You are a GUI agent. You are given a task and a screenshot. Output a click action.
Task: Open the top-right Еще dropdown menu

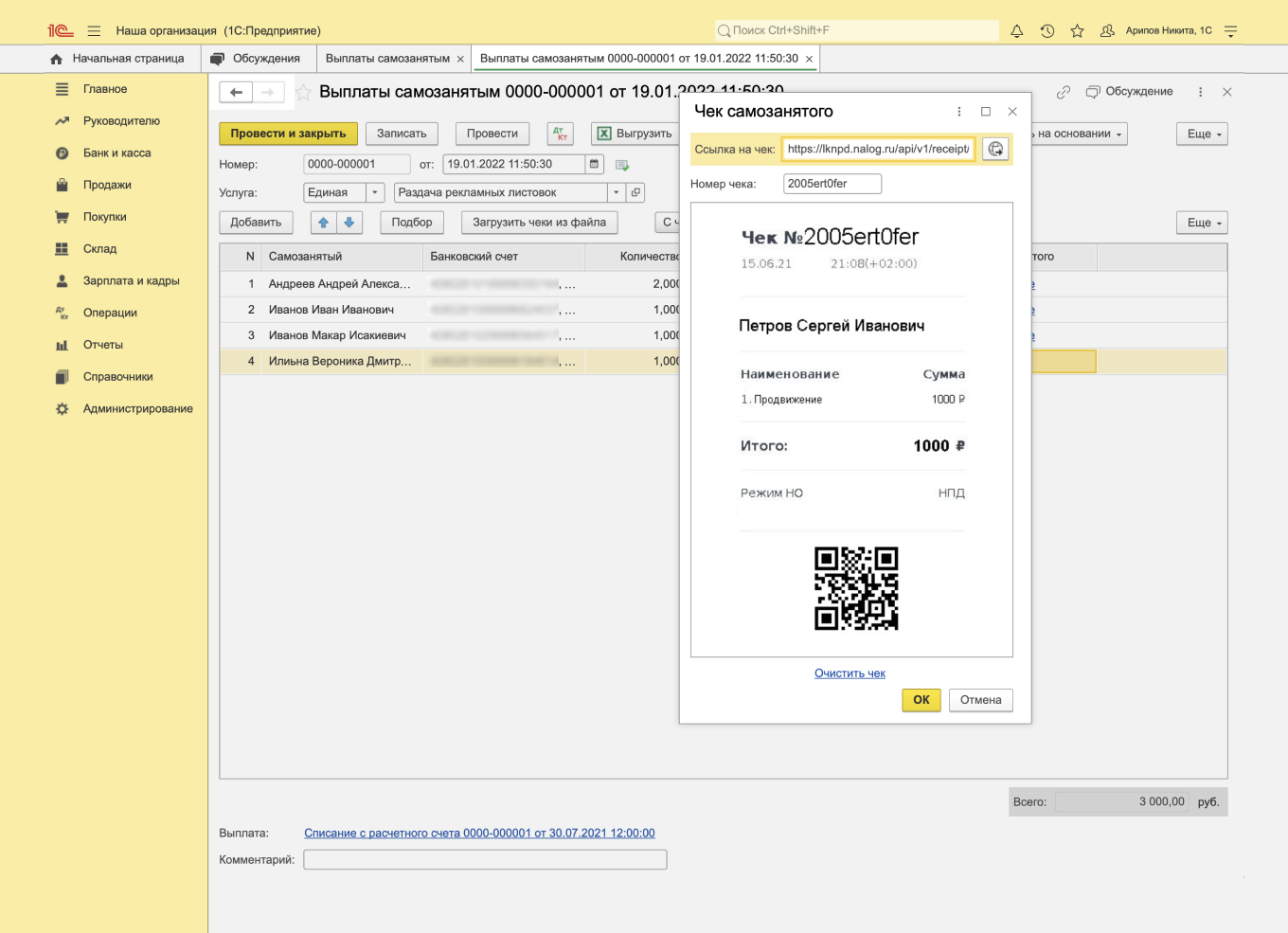tap(1201, 134)
